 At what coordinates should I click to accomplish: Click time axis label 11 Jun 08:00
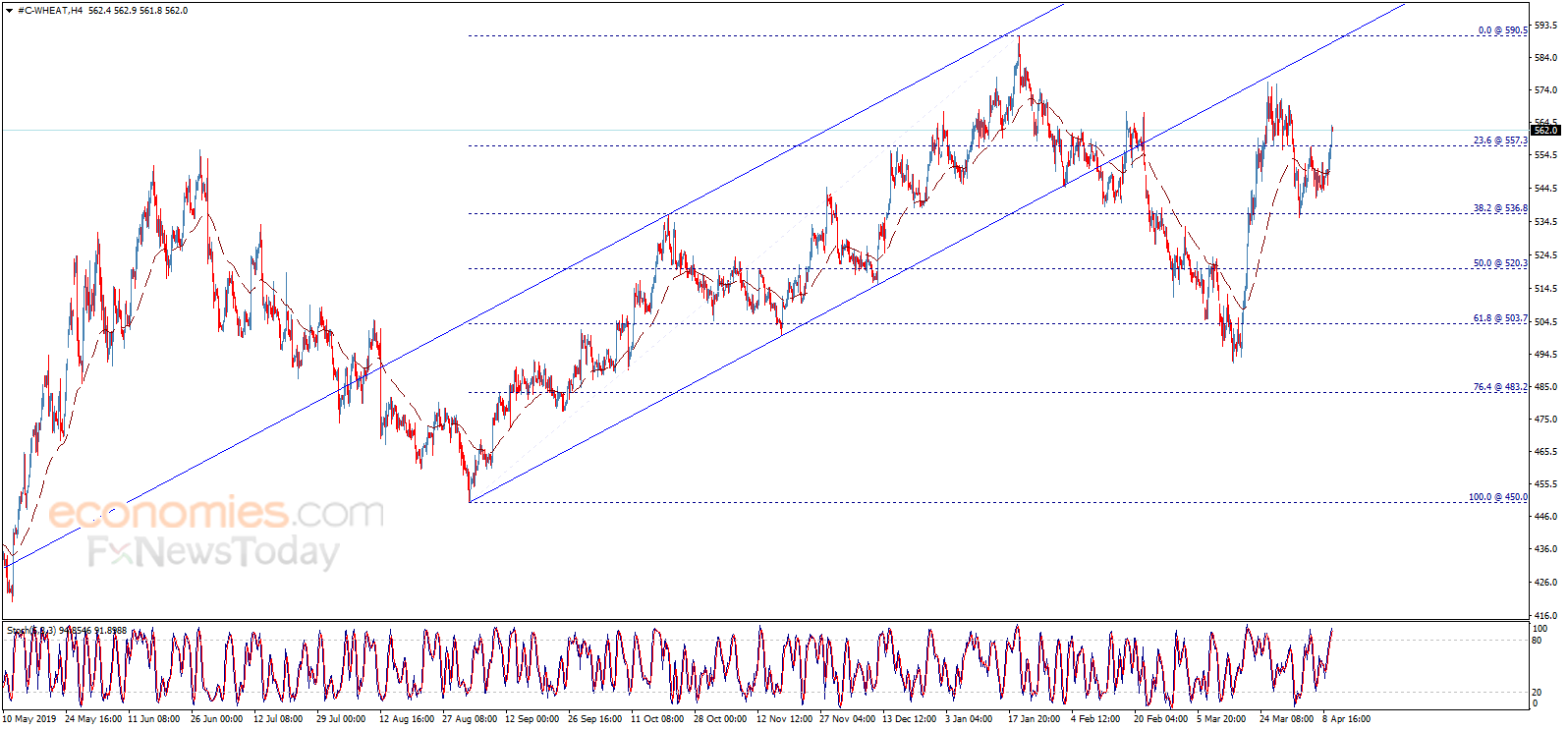pyautogui.click(x=154, y=719)
